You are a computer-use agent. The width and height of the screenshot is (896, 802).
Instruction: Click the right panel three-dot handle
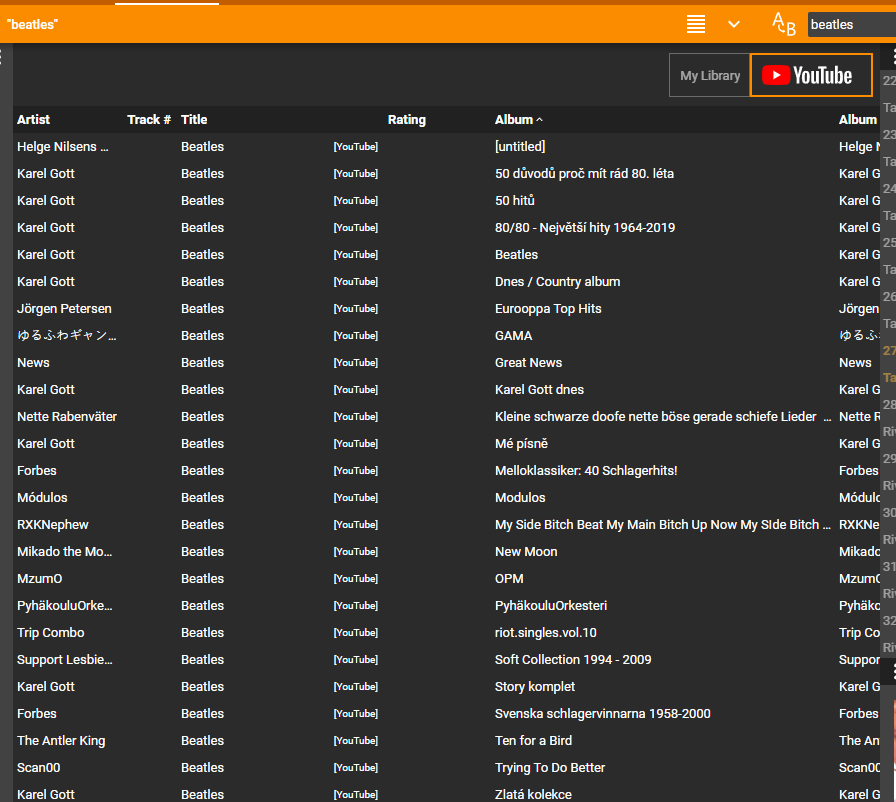(892, 56)
